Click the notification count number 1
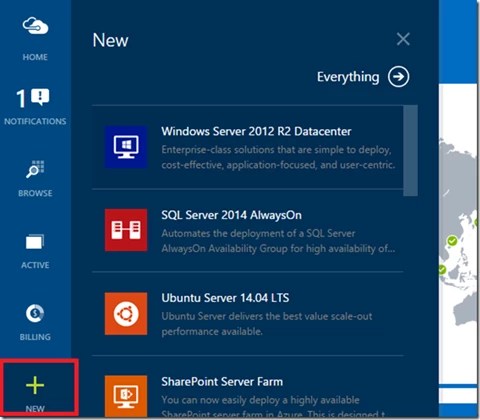This screenshot has width=480, height=420. point(21,99)
